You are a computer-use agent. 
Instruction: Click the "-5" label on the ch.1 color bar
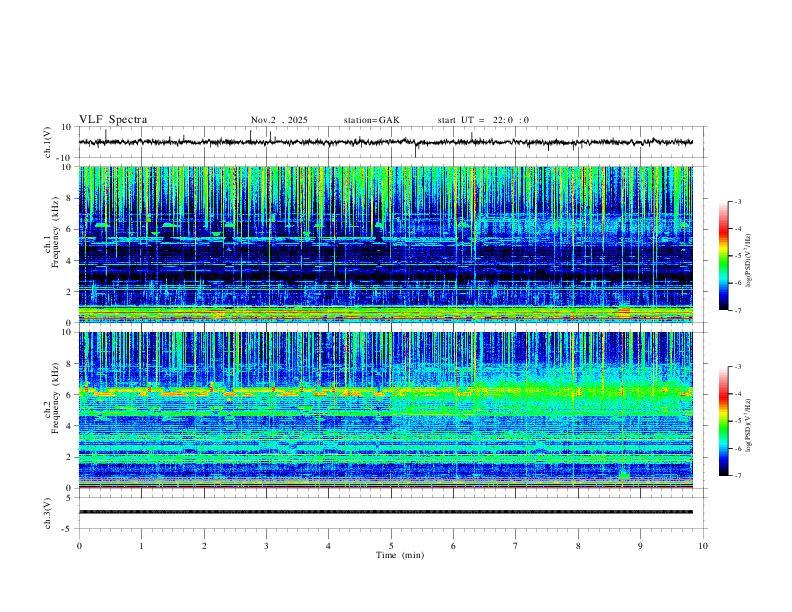(x=737, y=256)
